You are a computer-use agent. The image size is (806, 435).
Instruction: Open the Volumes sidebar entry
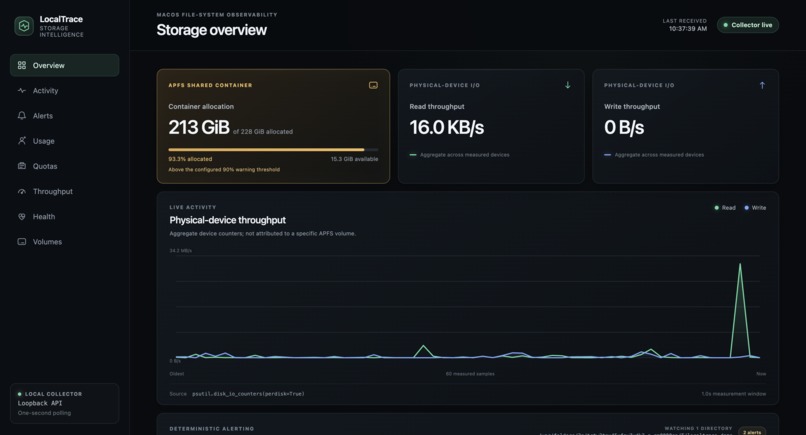[x=64, y=242]
